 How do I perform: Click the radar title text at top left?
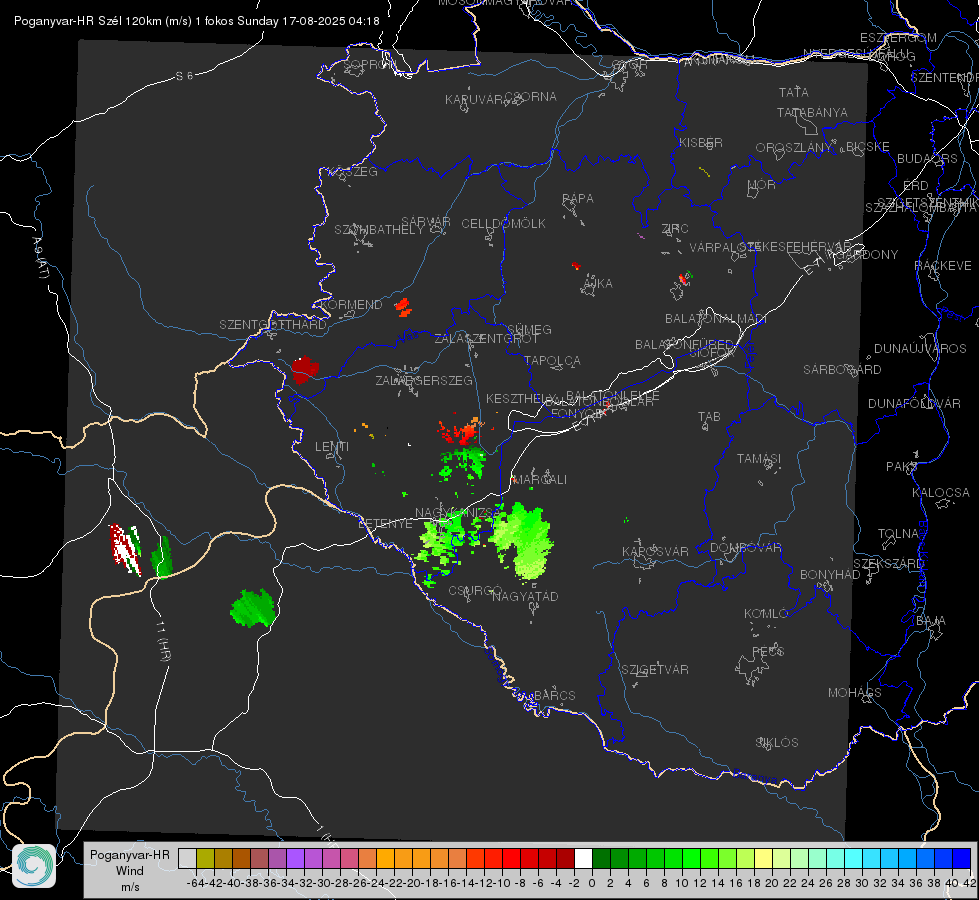pos(197,21)
